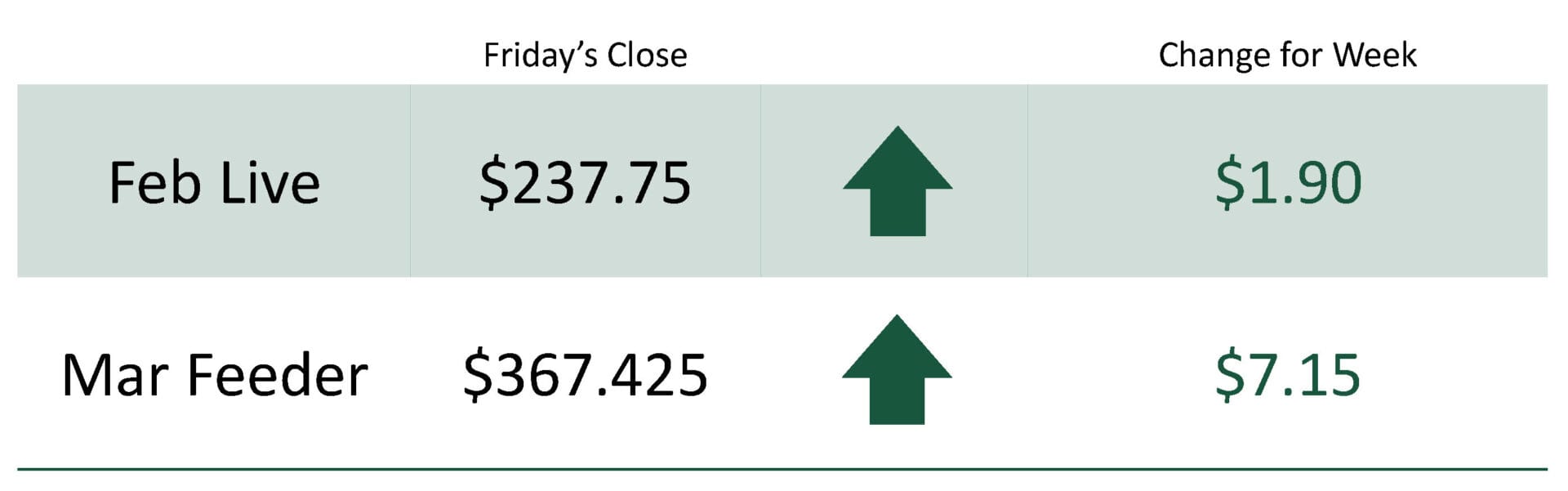Click the $1.90 weekly change value
1568x491 pixels.
pyautogui.click(x=1288, y=183)
